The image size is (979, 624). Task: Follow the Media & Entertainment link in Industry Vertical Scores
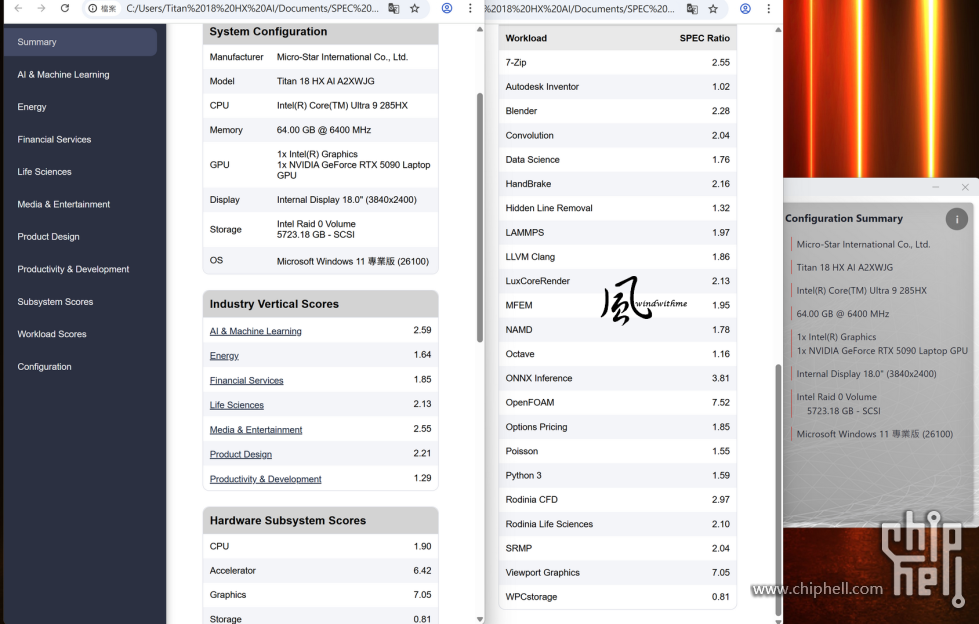coord(256,430)
